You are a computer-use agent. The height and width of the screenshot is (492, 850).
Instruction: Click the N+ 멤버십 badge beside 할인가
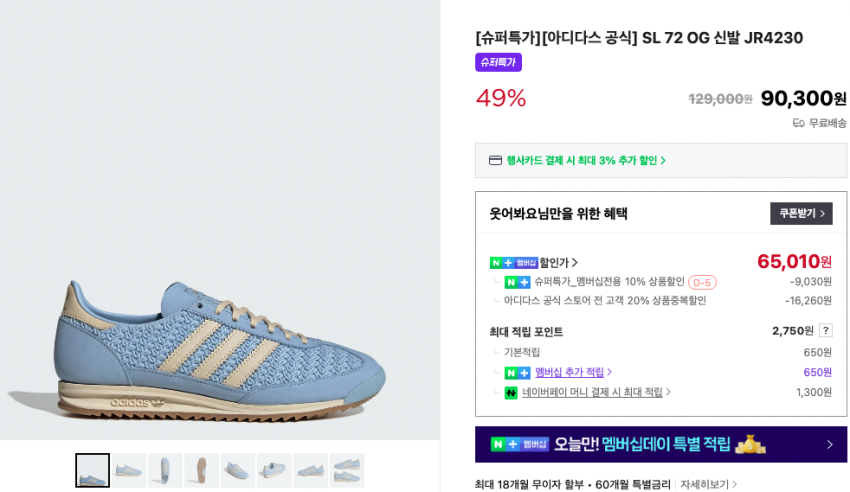pyautogui.click(x=513, y=263)
